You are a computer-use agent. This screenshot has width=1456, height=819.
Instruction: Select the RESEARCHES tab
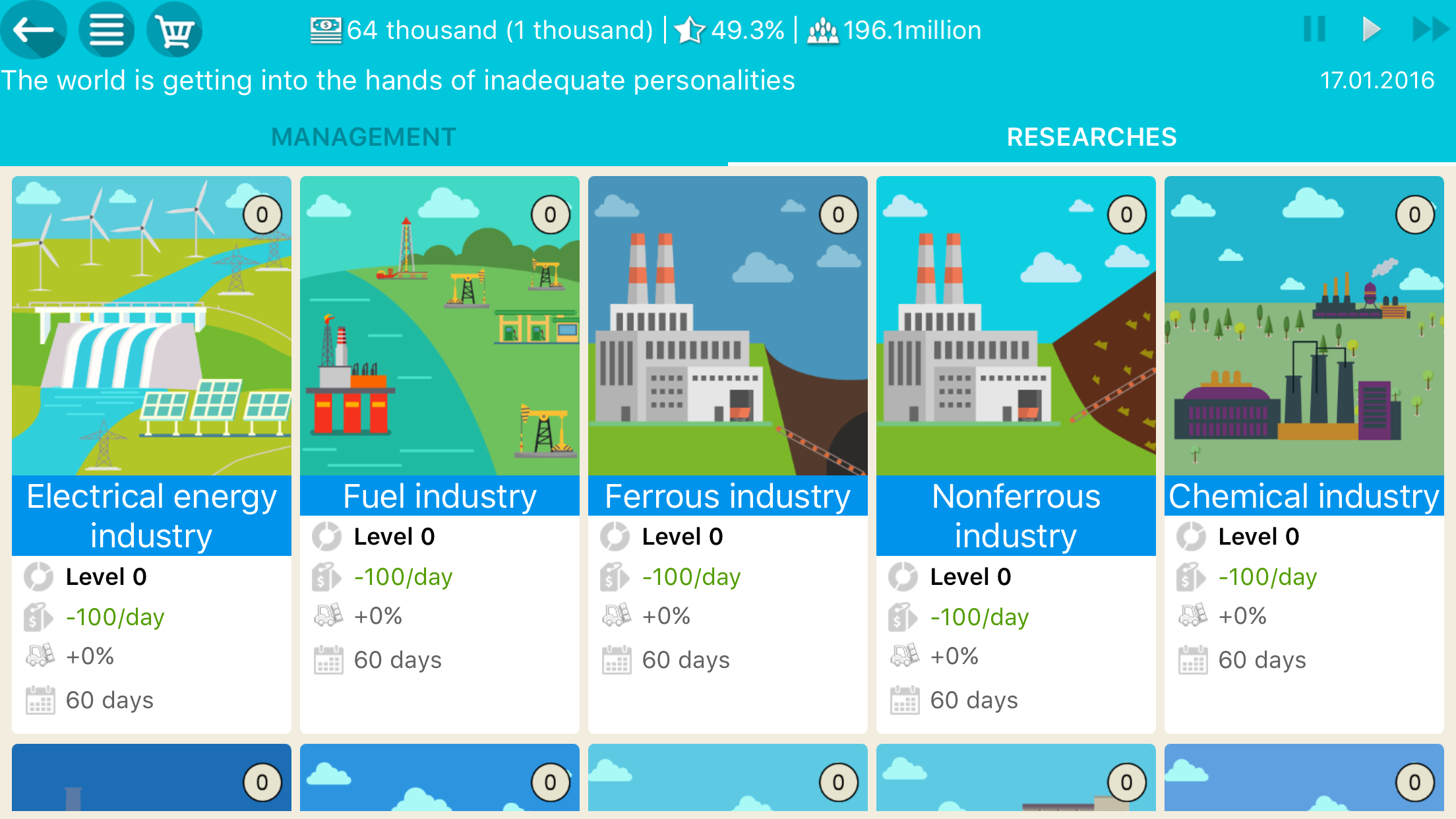point(1091,137)
